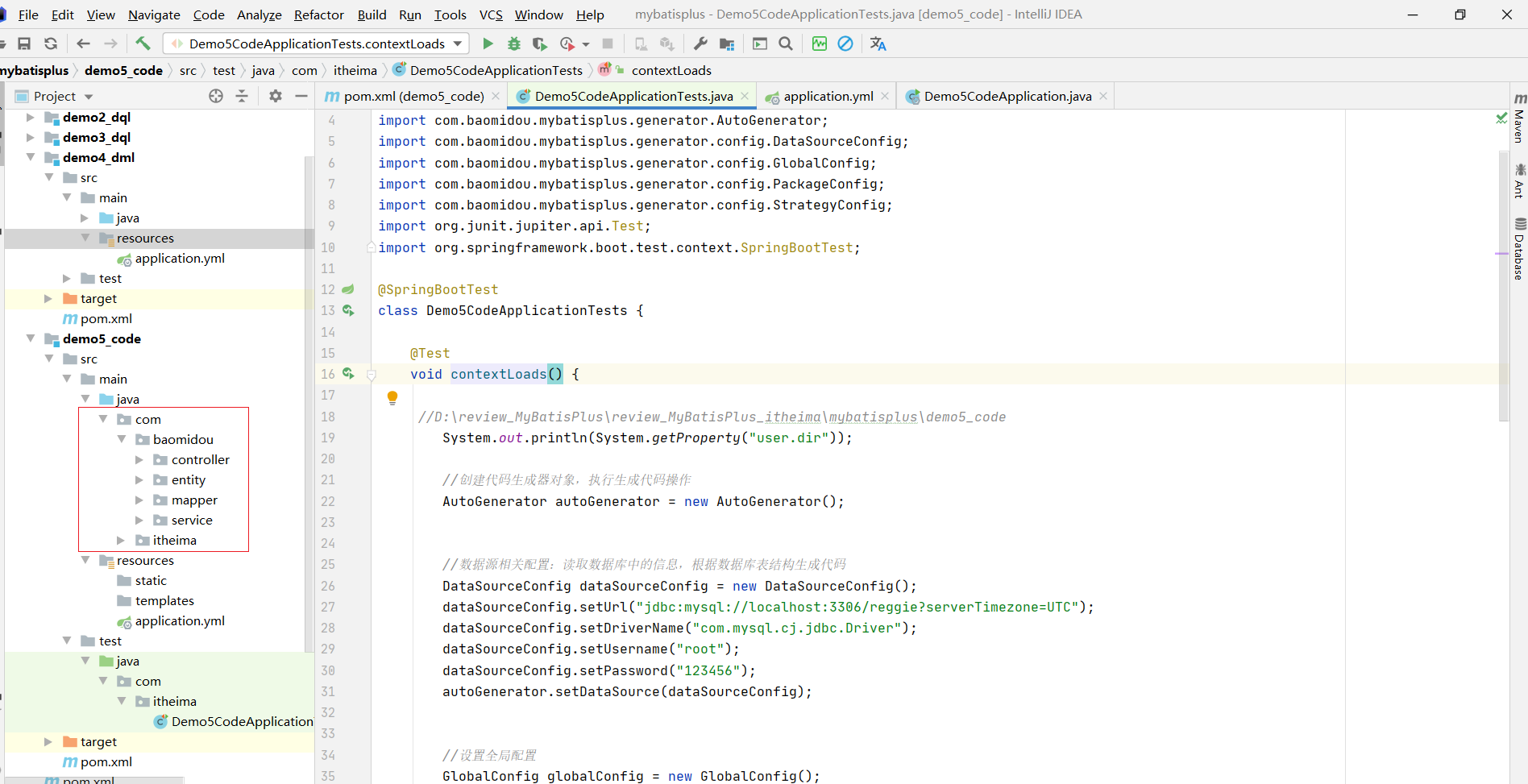
Task: Expand the demo3_dql module
Action: click(30, 137)
